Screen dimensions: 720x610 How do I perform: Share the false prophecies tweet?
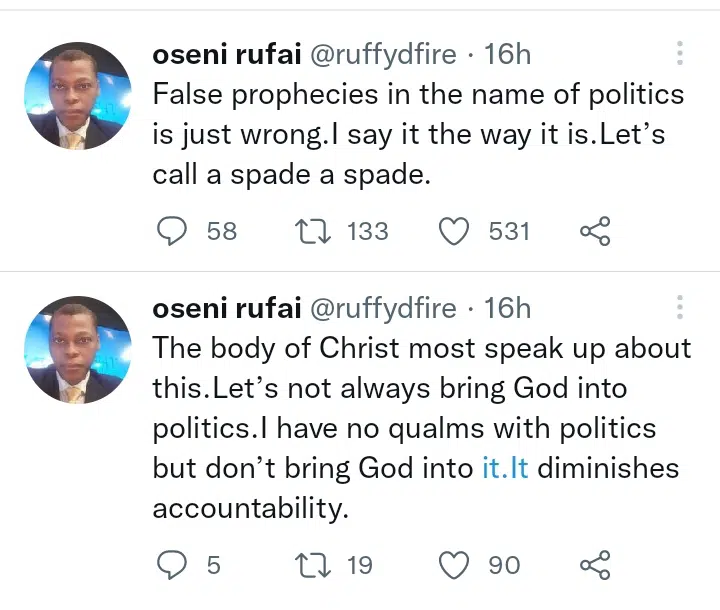tap(595, 231)
